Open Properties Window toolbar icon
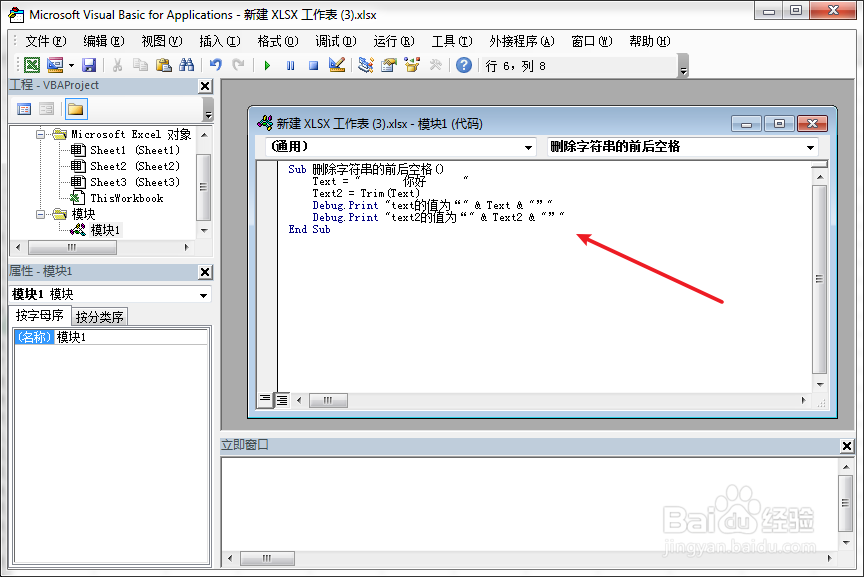The image size is (864, 577). tap(388, 65)
